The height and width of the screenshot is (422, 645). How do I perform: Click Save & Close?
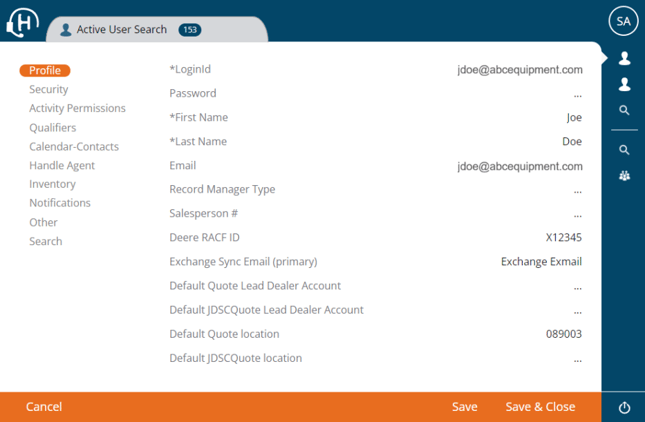(x=540, y=407)
